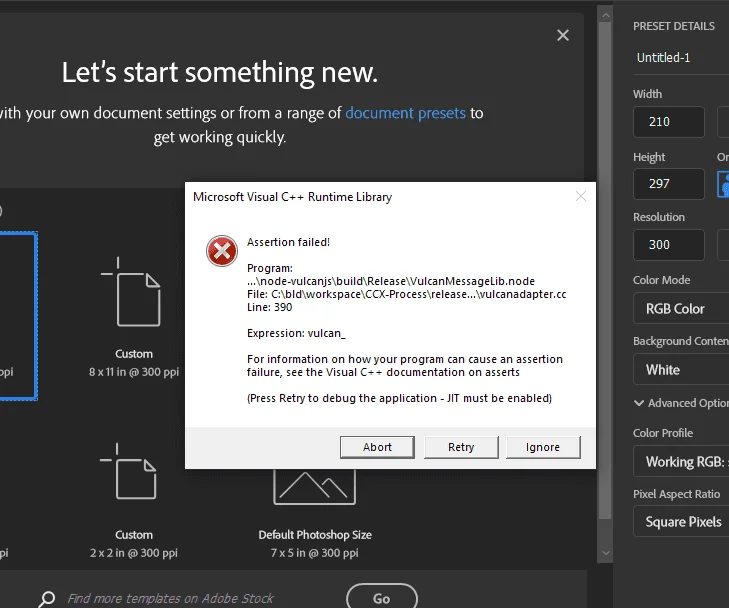Click the Go button for Adobe Stock

[382, 597]
